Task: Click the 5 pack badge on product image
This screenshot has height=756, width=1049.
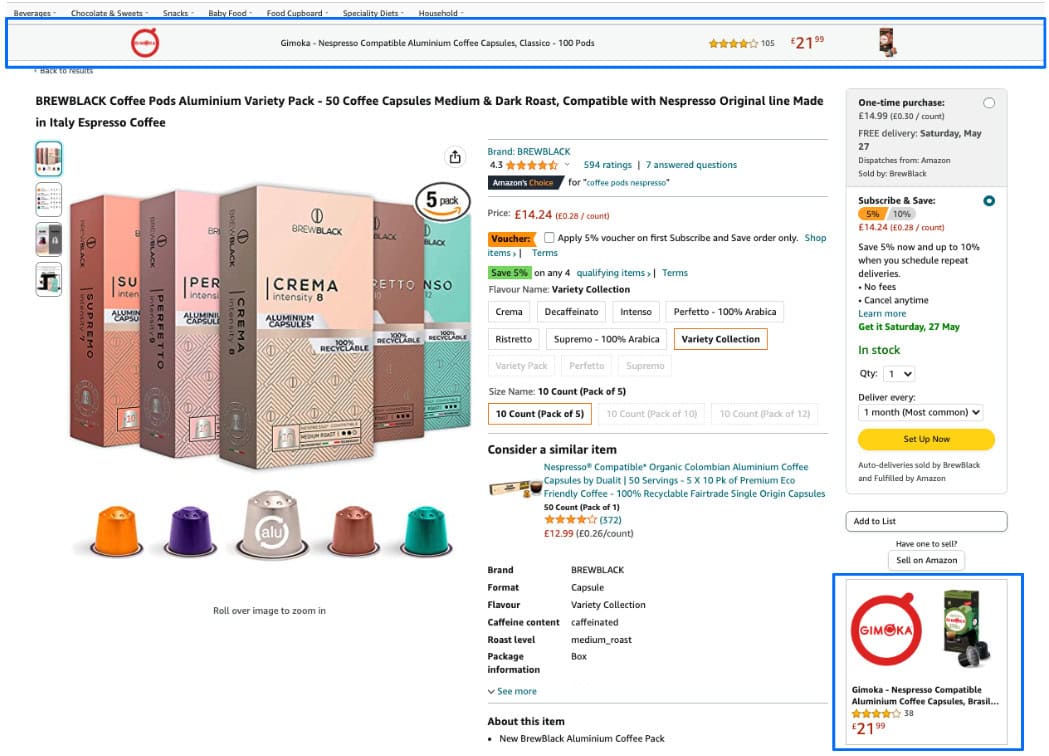Action: click(441, 200)
